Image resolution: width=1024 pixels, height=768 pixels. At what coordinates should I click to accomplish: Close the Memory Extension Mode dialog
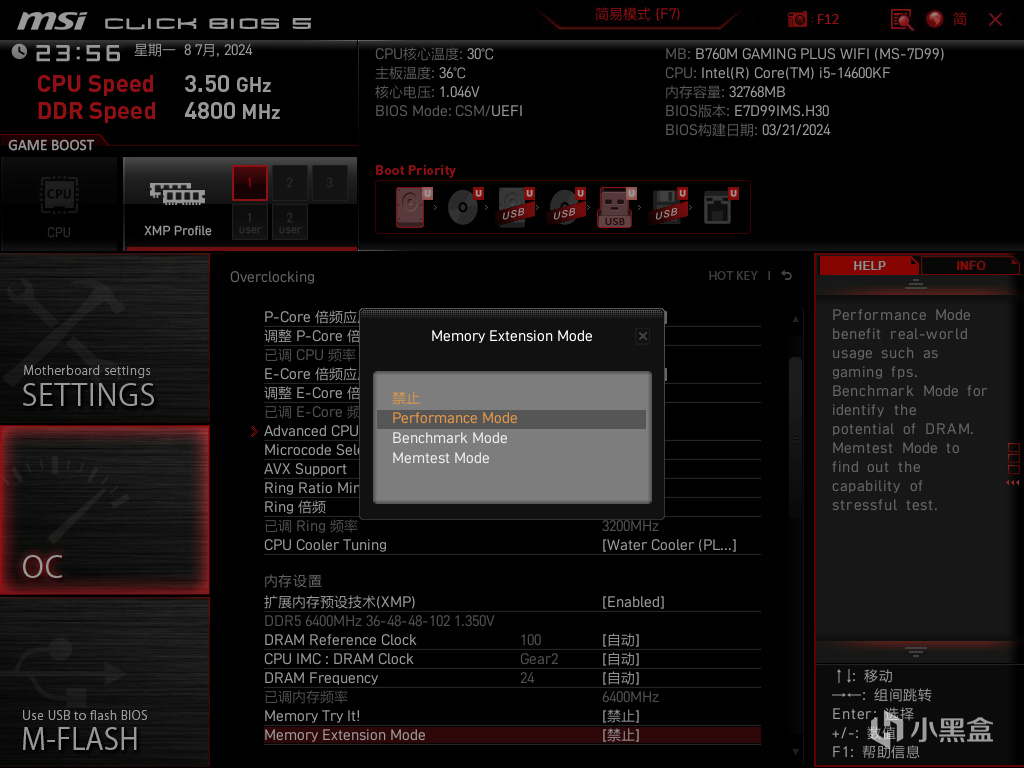coord(643,336)
